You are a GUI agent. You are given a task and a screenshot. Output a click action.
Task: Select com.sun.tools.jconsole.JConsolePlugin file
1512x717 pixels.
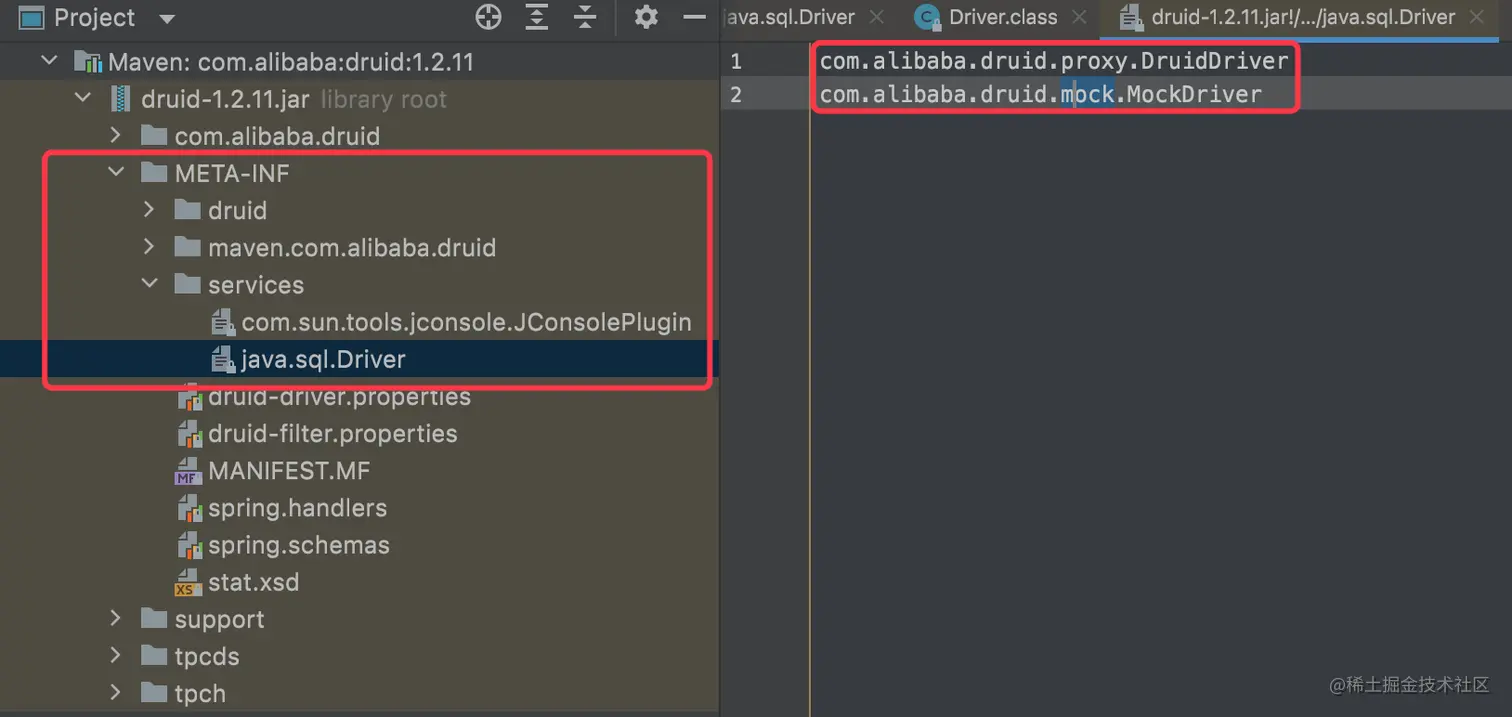point(466,322)
